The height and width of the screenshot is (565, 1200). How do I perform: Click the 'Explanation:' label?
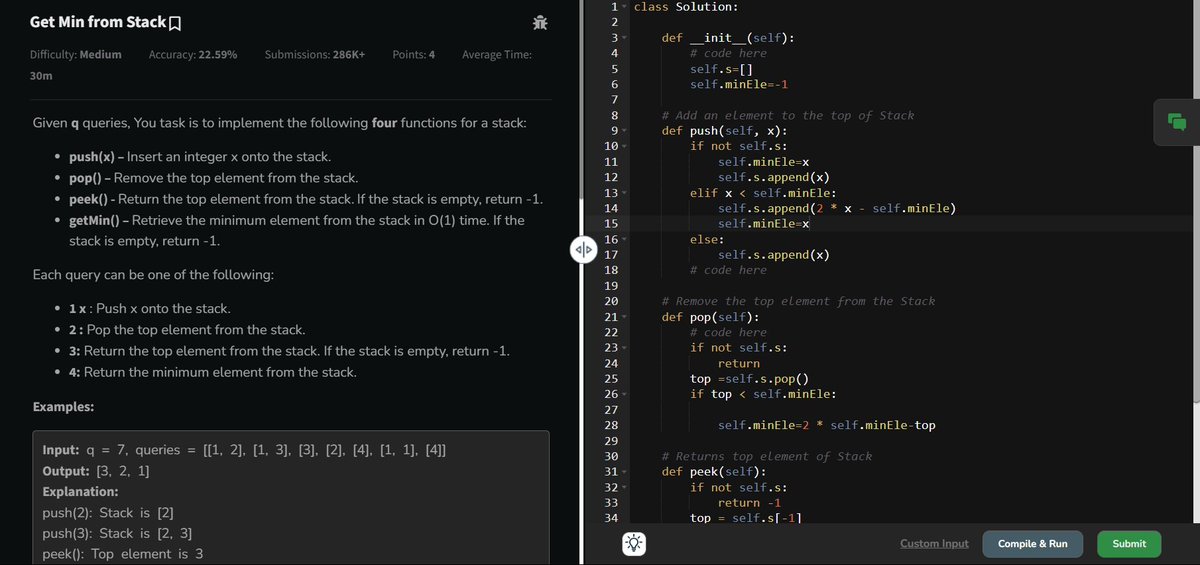(80, 492)
